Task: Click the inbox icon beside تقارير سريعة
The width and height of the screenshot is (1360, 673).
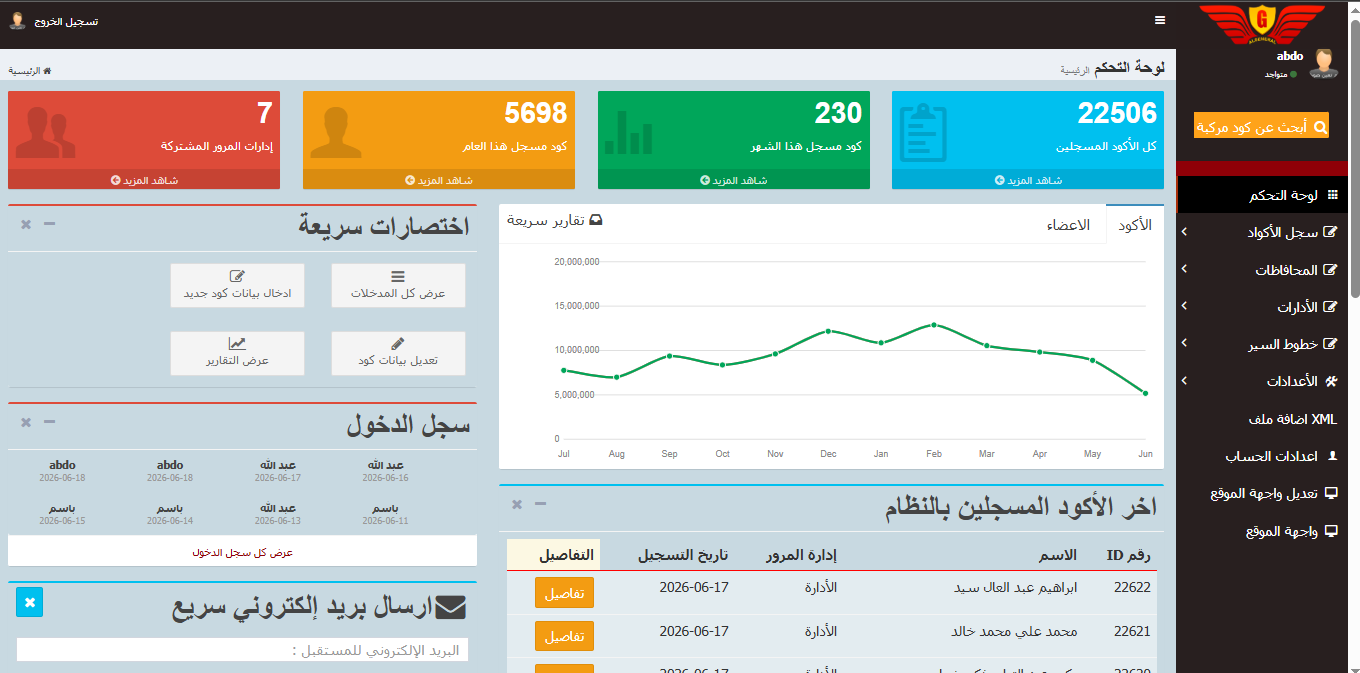Action: click(x=596, y=220)
